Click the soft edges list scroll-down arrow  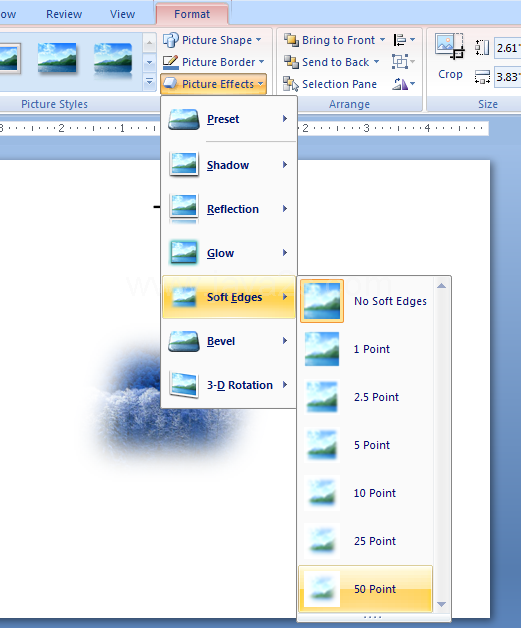click(x=441, y=604)
